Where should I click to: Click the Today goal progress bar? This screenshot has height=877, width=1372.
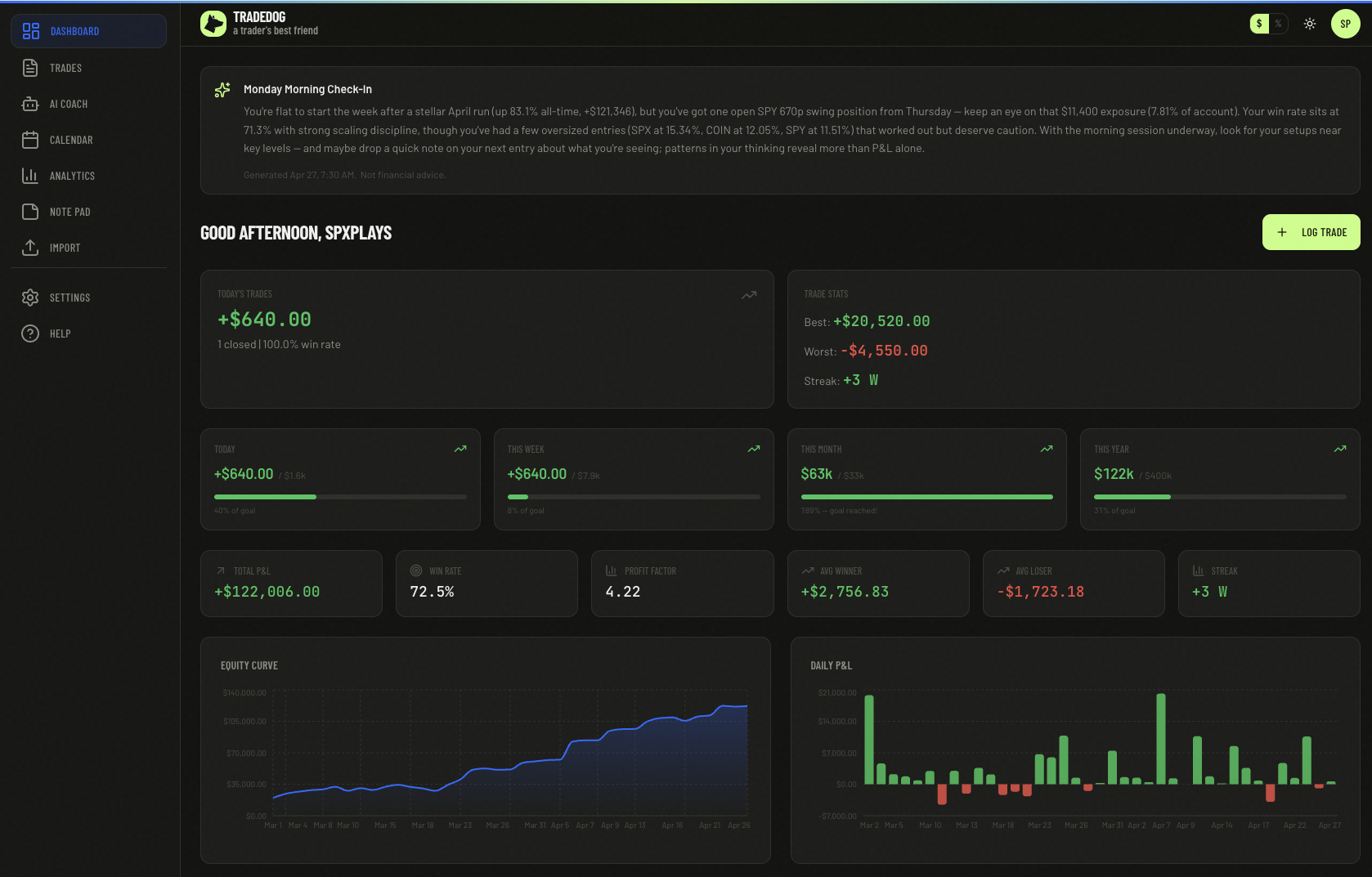tap(340, 497)
